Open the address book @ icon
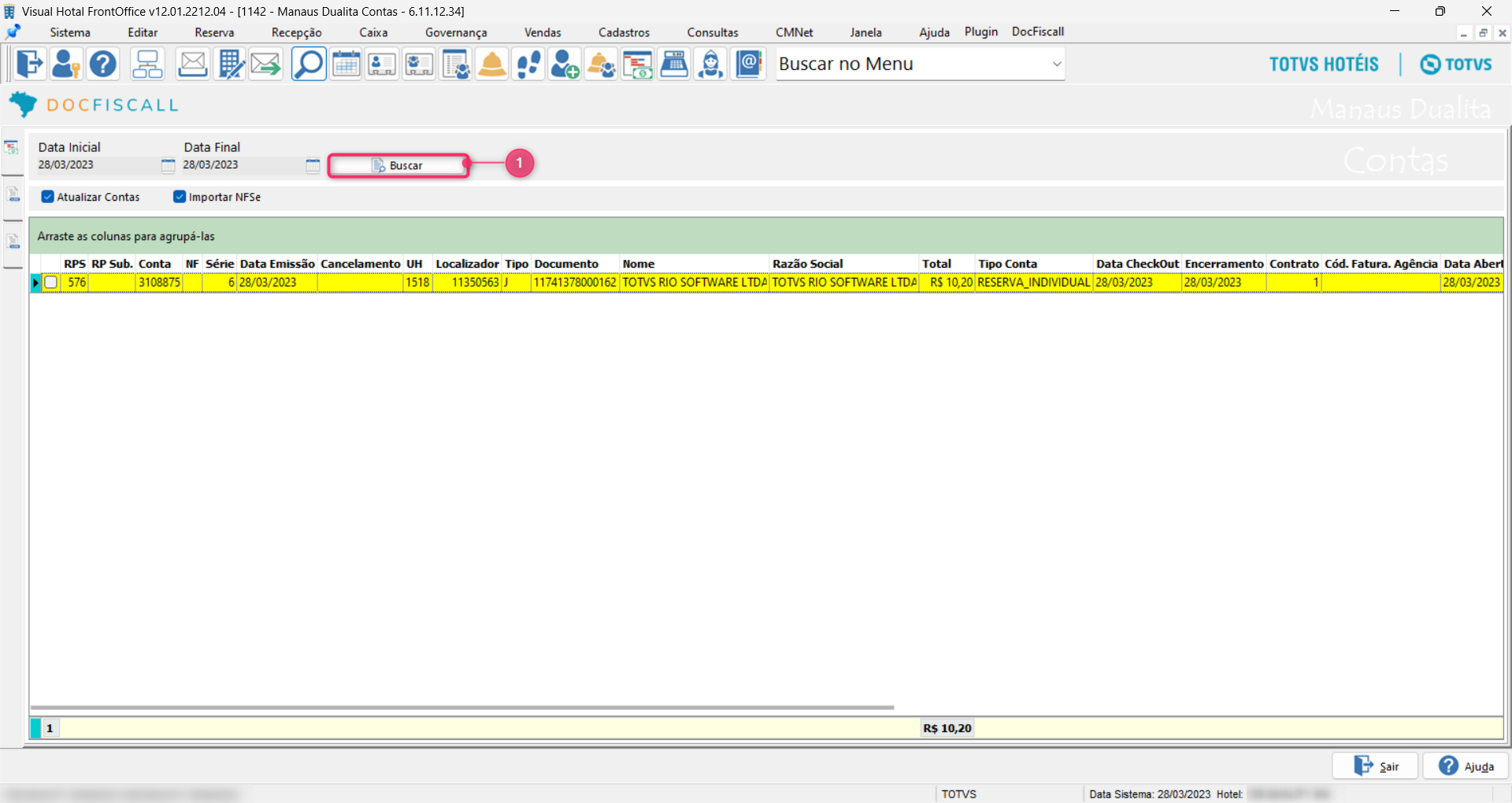1512x803 pixels. pos(749,64)
